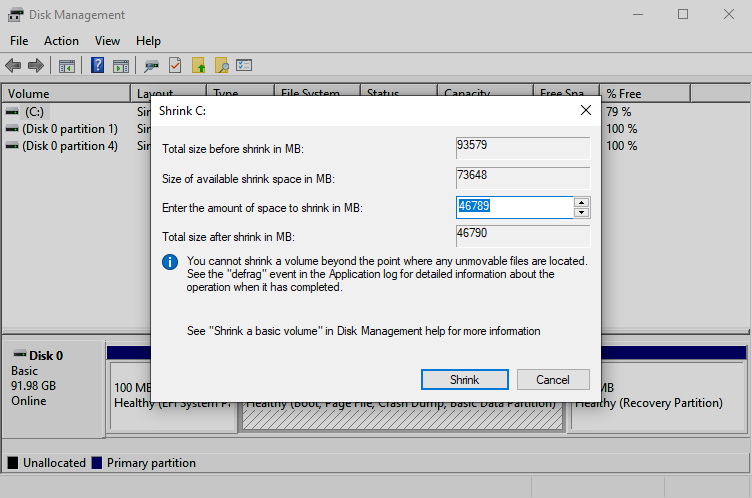Open Help via blue question mark icon

click(98, 66)
